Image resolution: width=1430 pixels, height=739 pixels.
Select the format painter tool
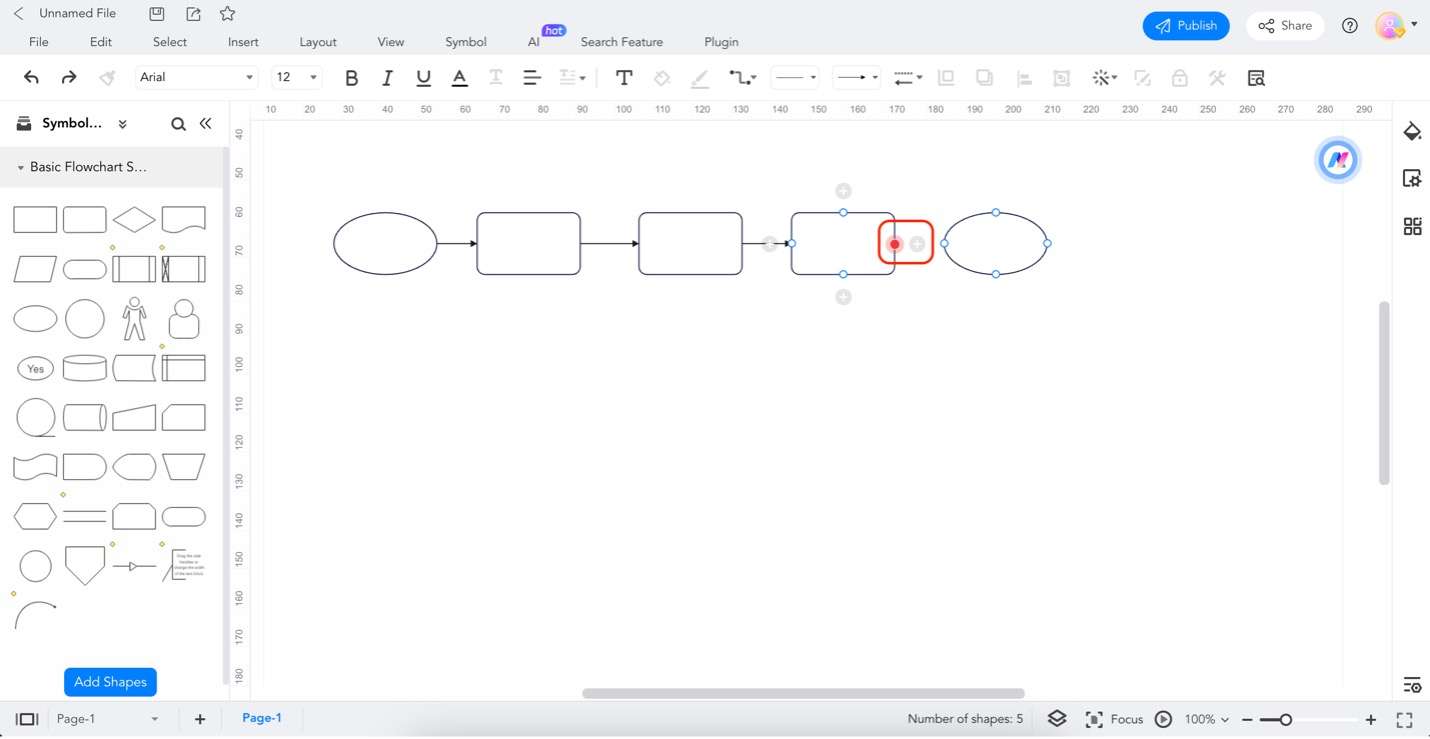click(107, 77)
